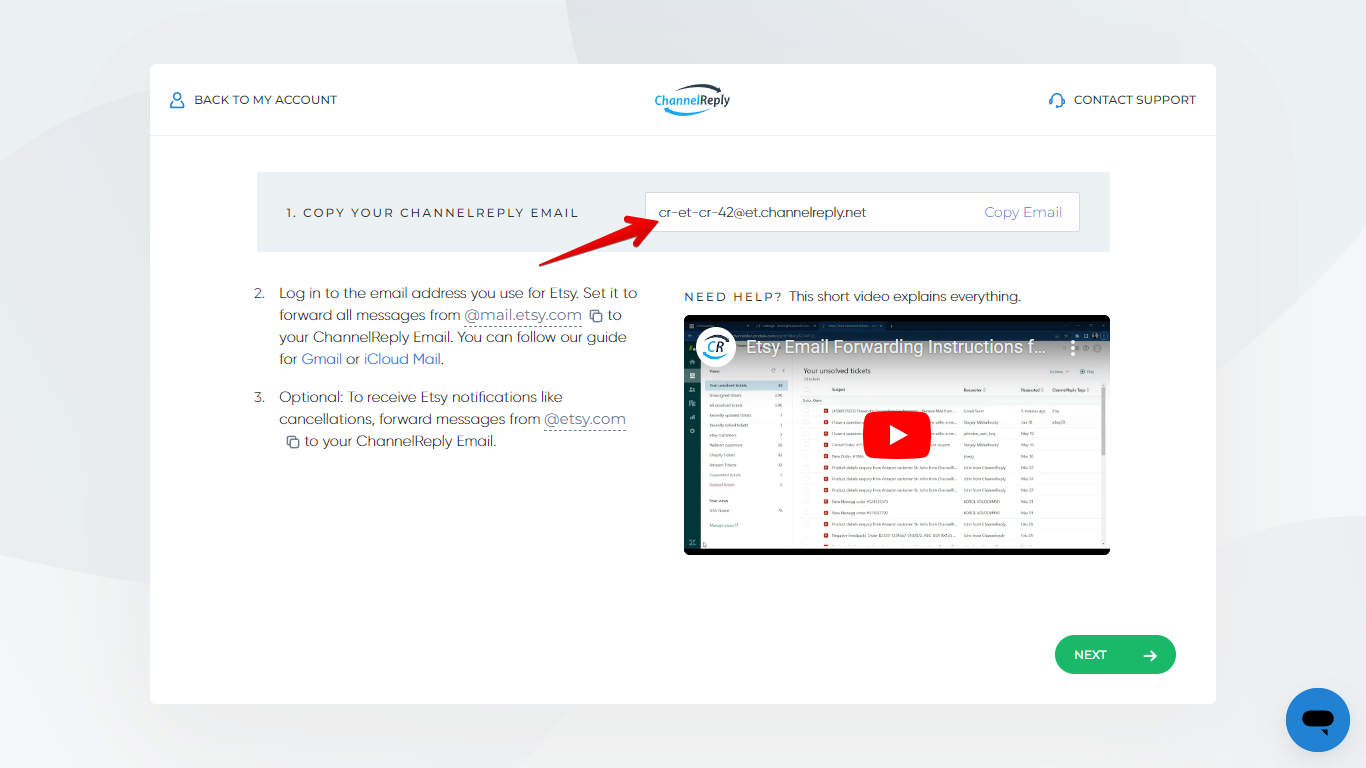Image resolution: width=1366 pixels, height=768 pixels.
Task: Click the 'NEED HELP?' text
Action: tap(733, 297)
